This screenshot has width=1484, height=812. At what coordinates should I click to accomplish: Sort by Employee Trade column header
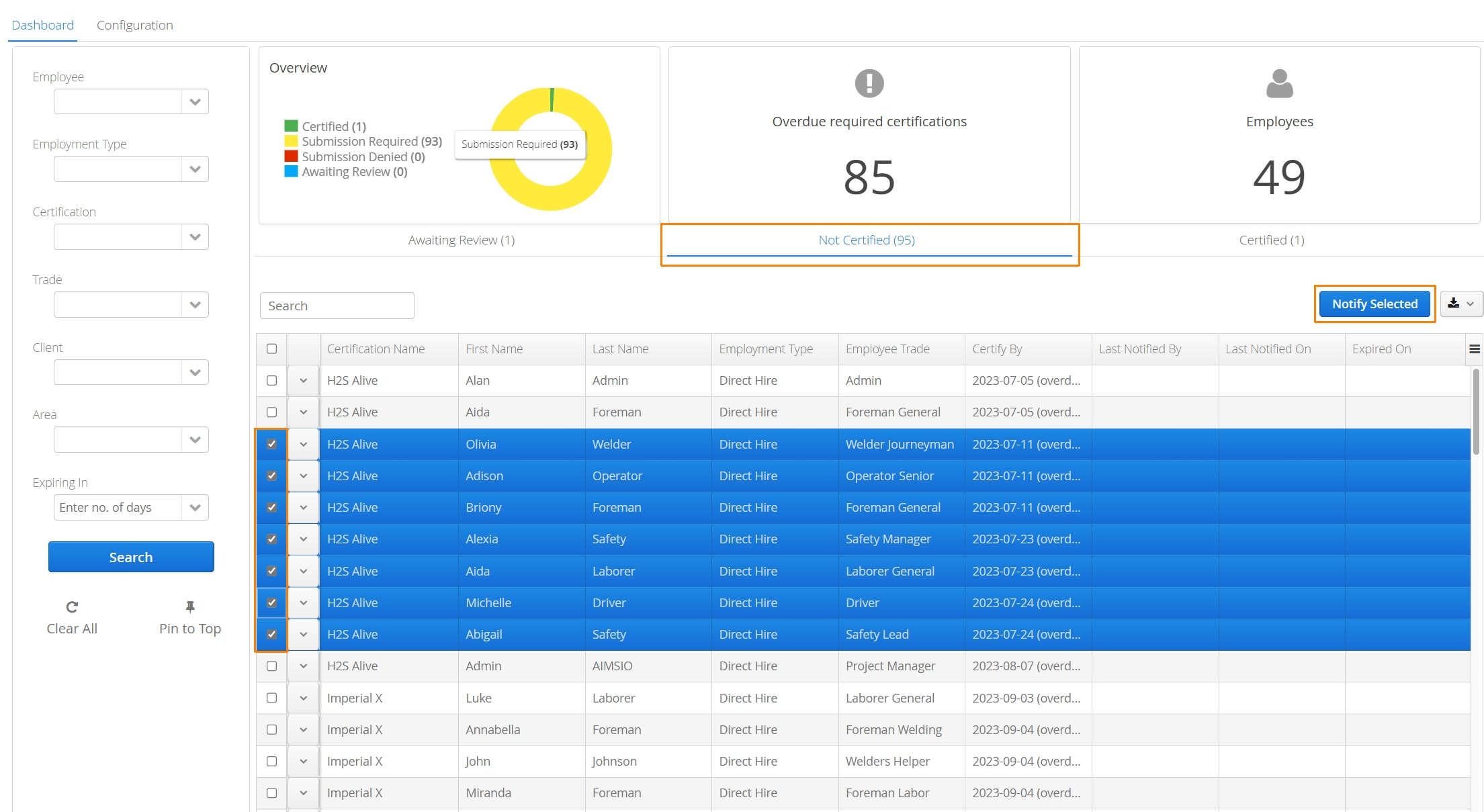coord(887,349)
